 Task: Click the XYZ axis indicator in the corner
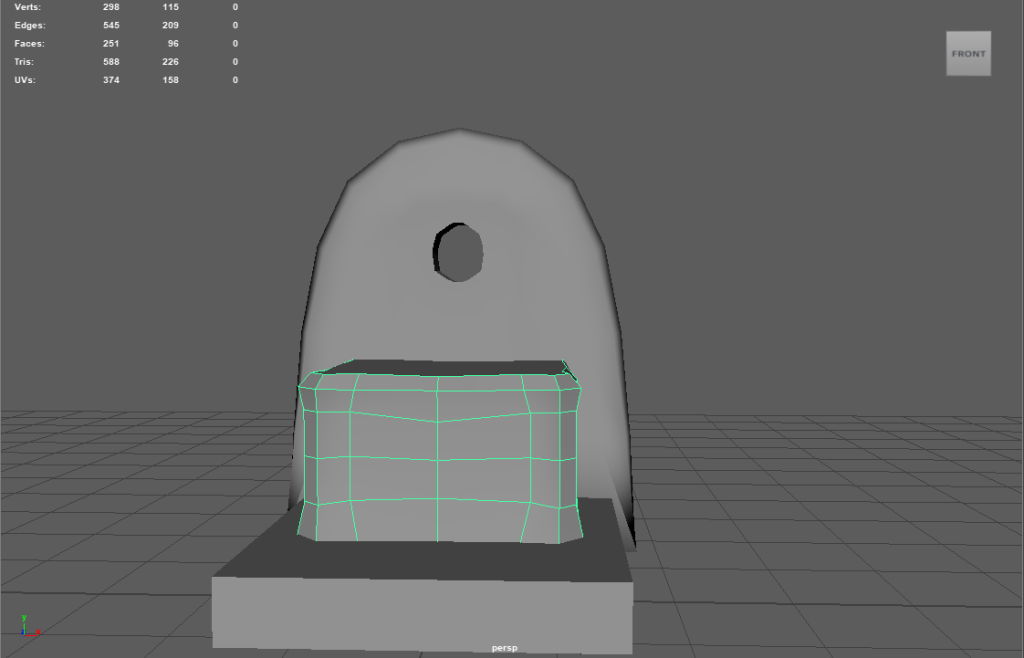[28, 627]
